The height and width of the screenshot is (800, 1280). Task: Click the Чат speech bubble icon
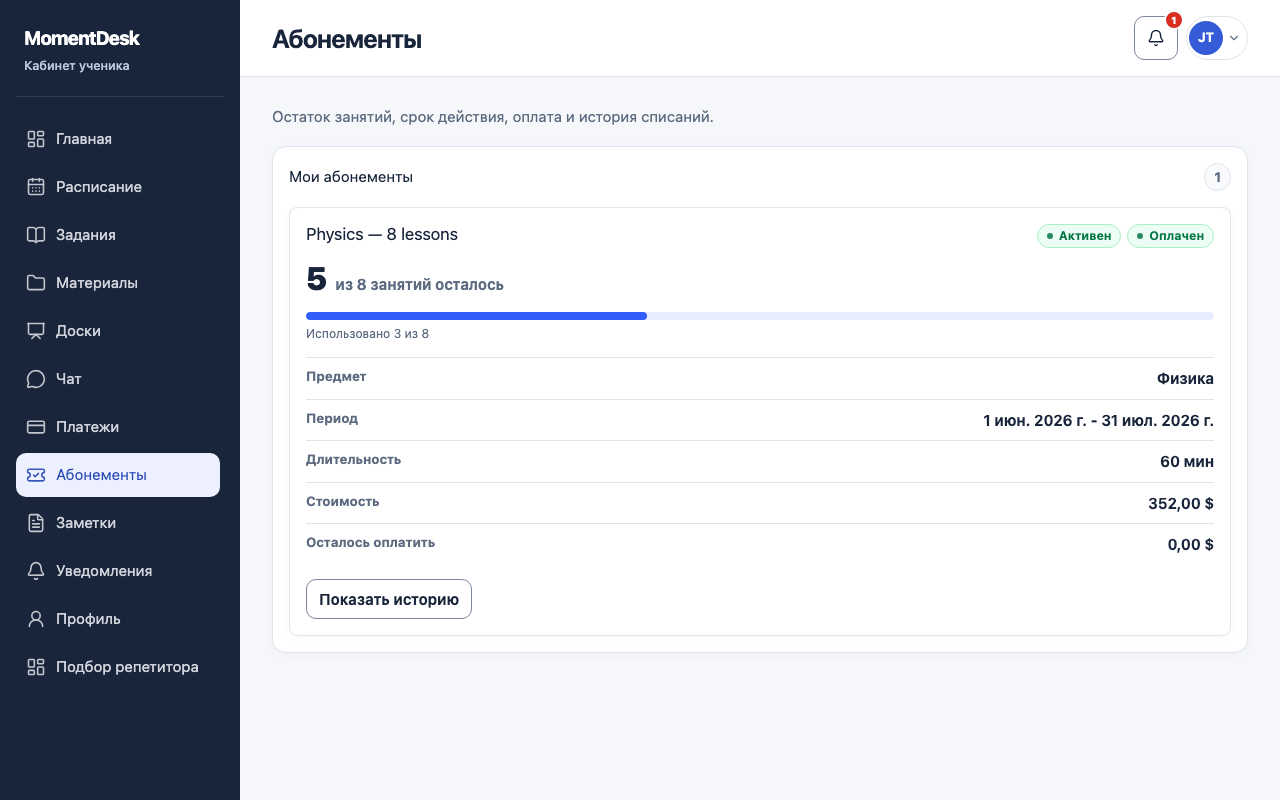tap(36, 379)
